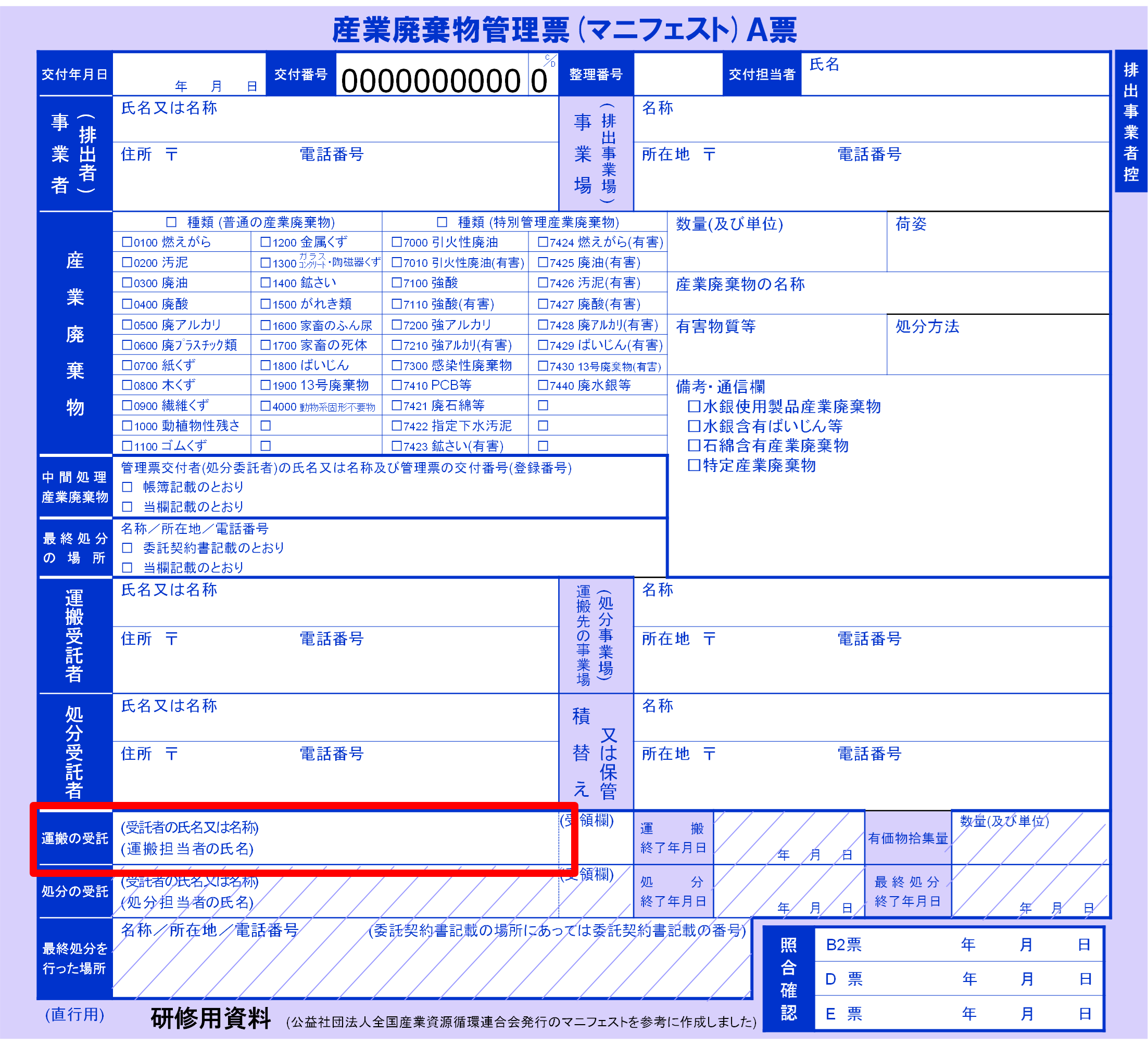Tick 水銀使用製品産業廃棄物 checkbox
Image resolution: width=1148 pixels, height=1046 pixels.
pyautogui.click(x=693, y=407)
